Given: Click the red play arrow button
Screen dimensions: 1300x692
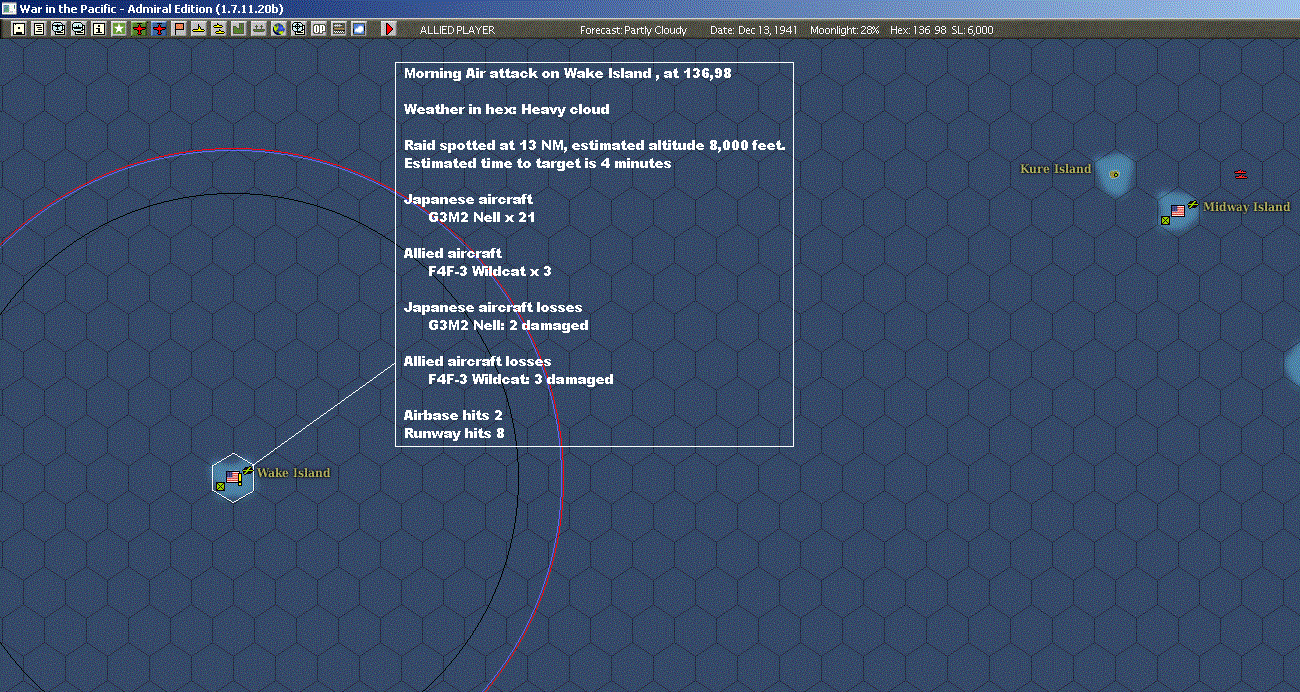Looking at the screenshot, I should 389,29.
